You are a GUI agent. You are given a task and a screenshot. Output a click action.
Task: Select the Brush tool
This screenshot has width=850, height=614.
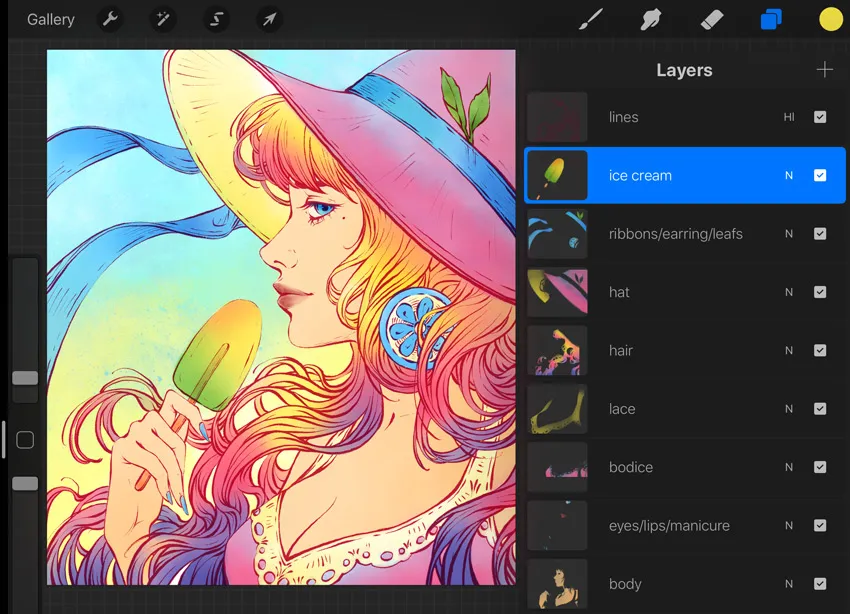point(590,20)
